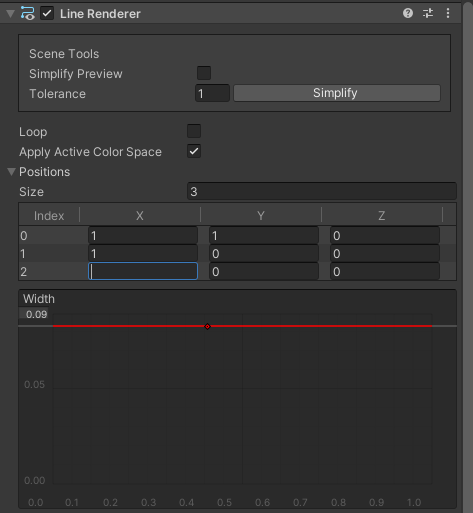
Task: Click the Width value field showing 0.09
Action: 34,314
